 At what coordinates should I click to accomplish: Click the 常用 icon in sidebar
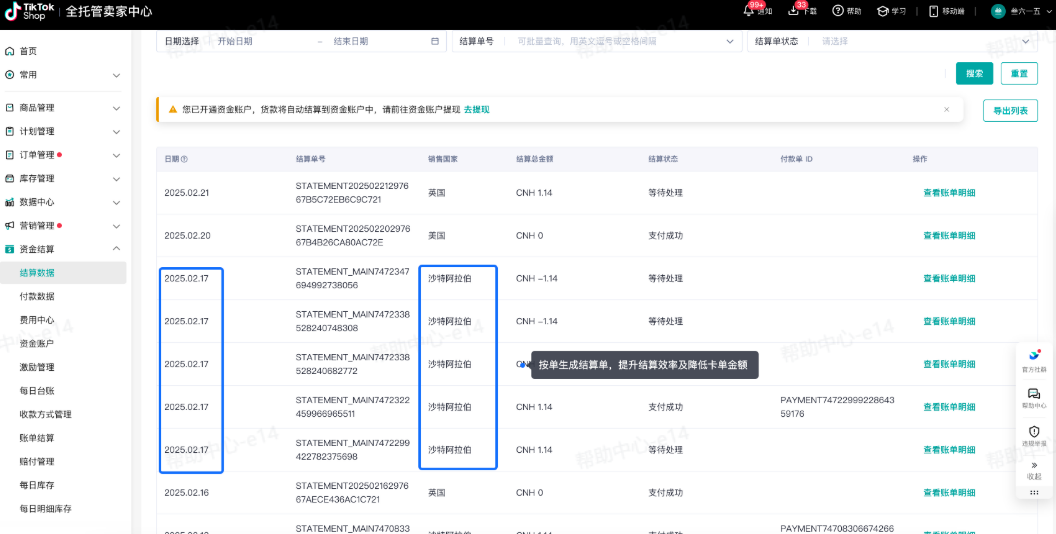(9, 75)
